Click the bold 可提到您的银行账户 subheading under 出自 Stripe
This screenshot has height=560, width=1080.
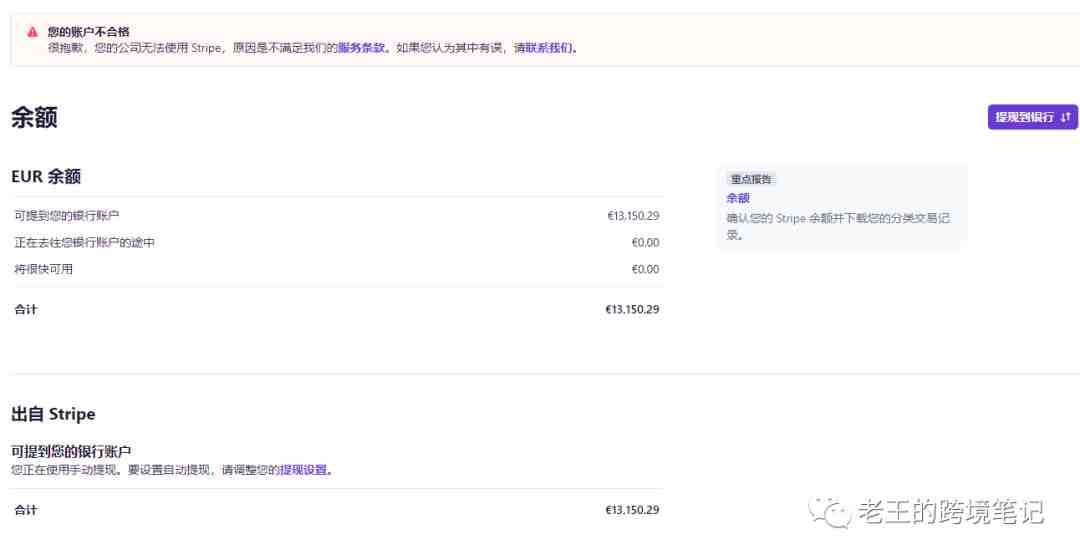(71, 452)
